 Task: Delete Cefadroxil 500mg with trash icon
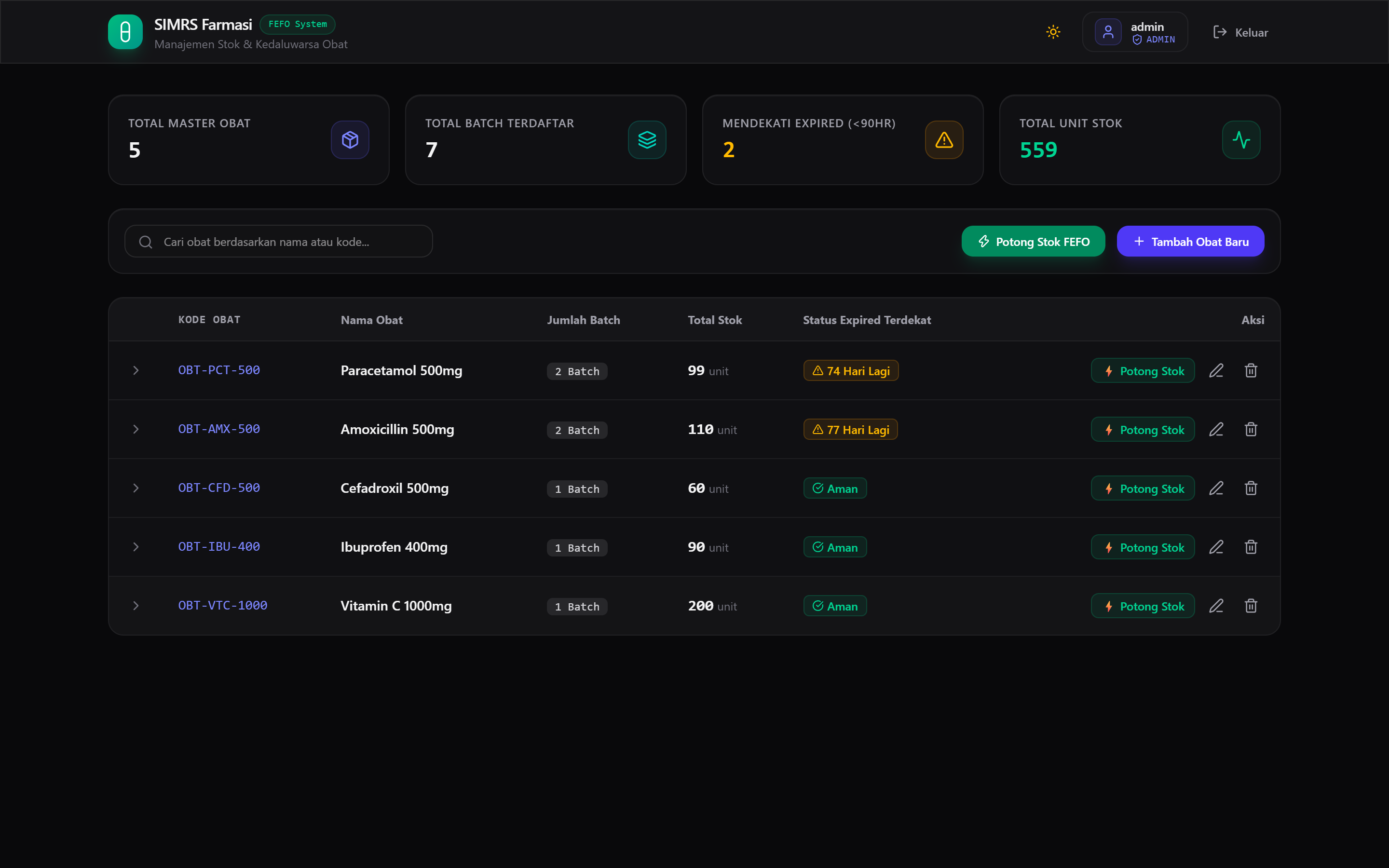coord(1251,488)
